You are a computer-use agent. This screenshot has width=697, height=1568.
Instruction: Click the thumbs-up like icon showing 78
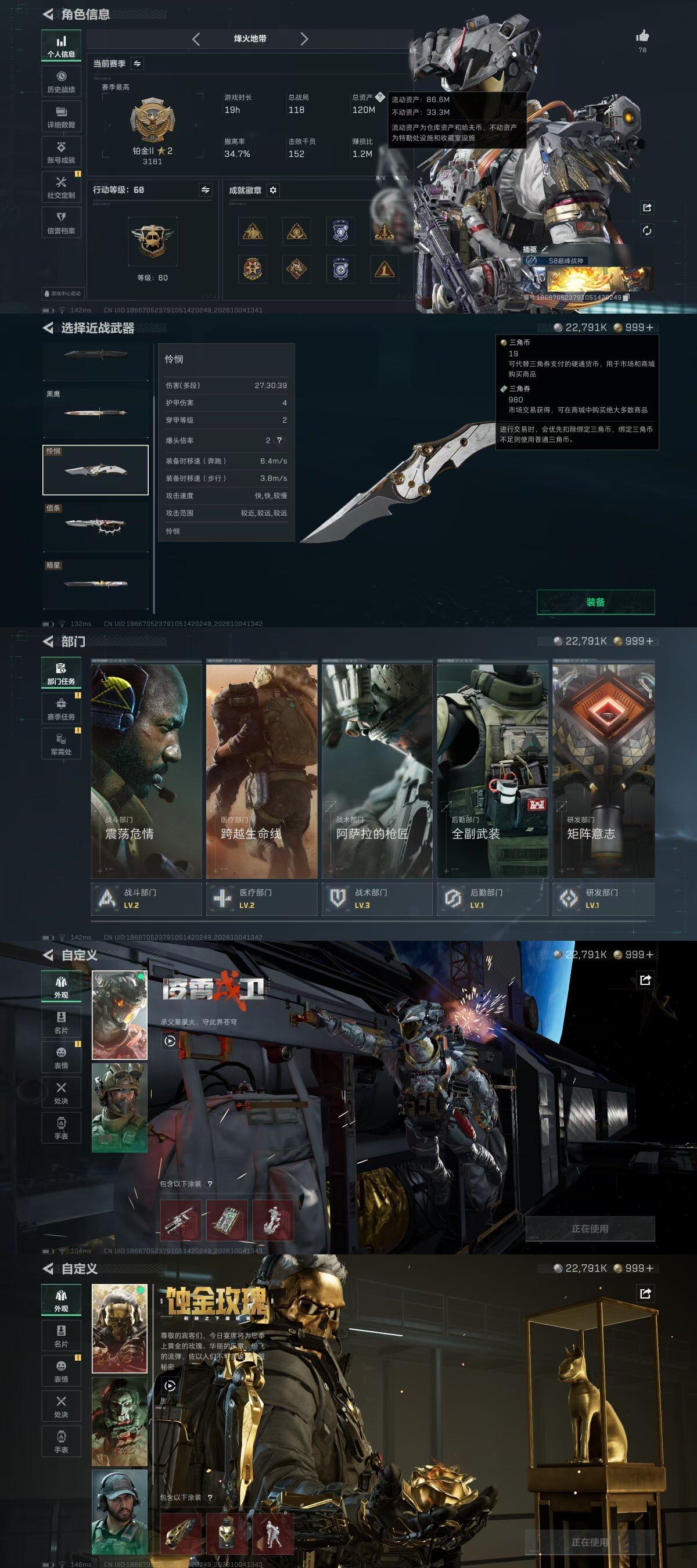[642, 36]
